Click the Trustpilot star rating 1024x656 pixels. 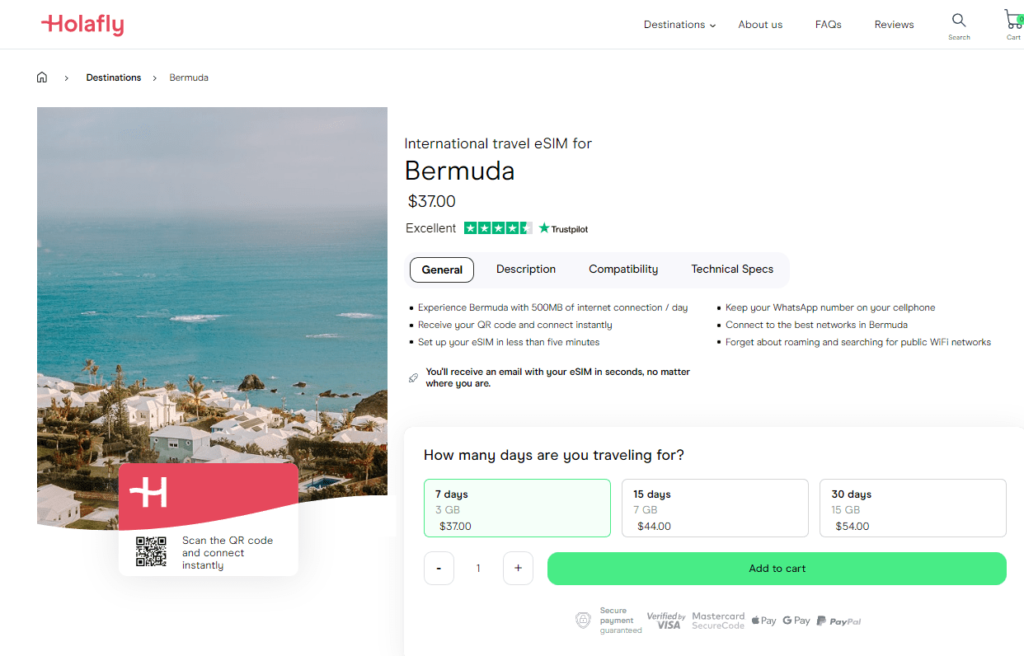(498, 228)
